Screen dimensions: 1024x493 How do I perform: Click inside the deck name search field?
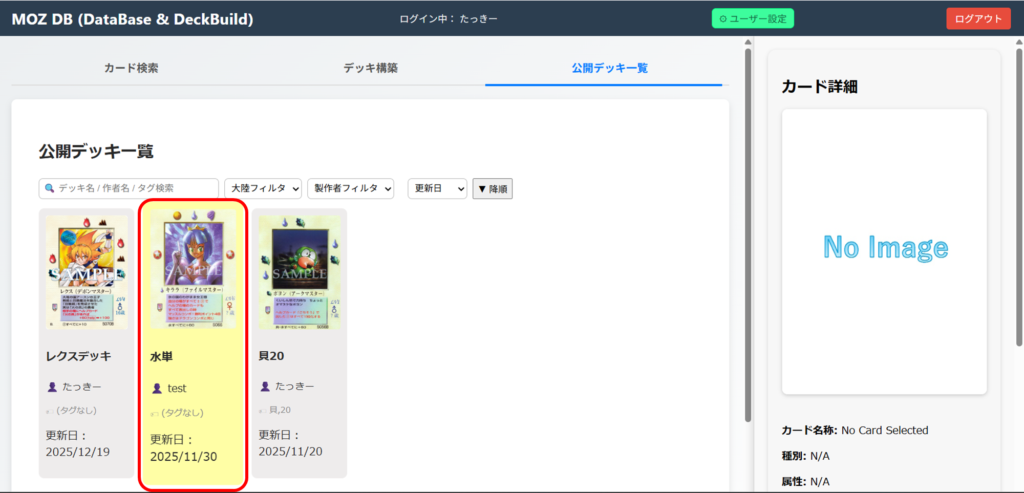click(x=135, y=189)
